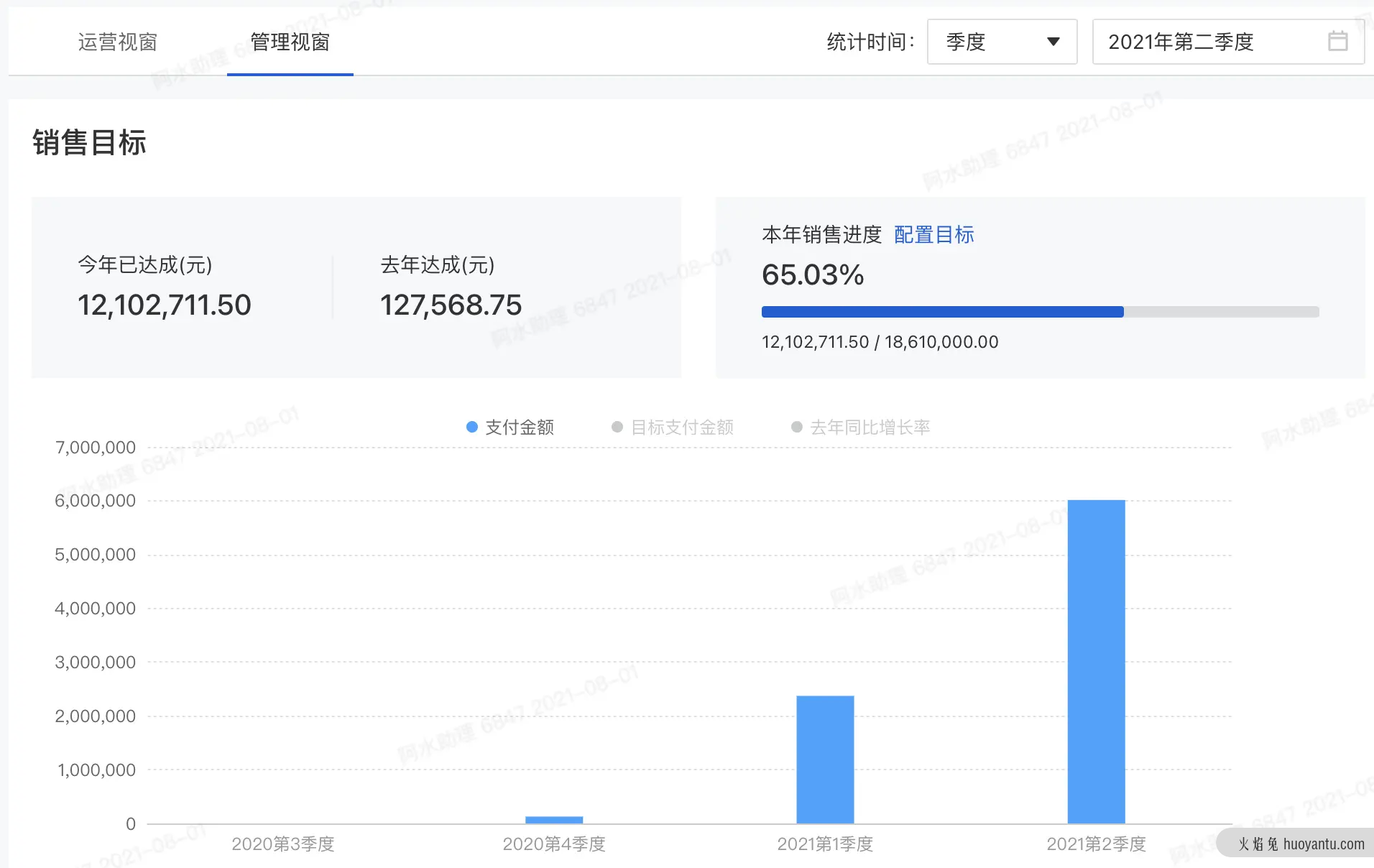Click the 2020第3季度 axis label

pyautogui.click(x=283, y=844)
